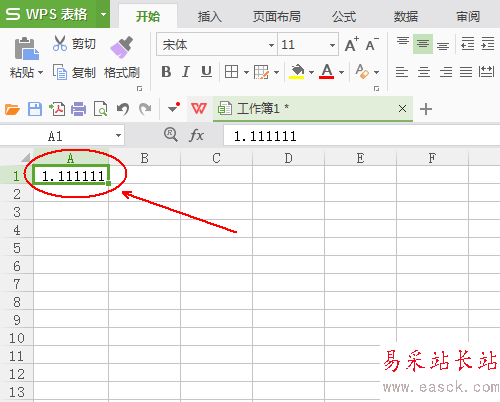Click distributed alignment icon
Screen dimensions: 500x402
[x=486, y=72]
